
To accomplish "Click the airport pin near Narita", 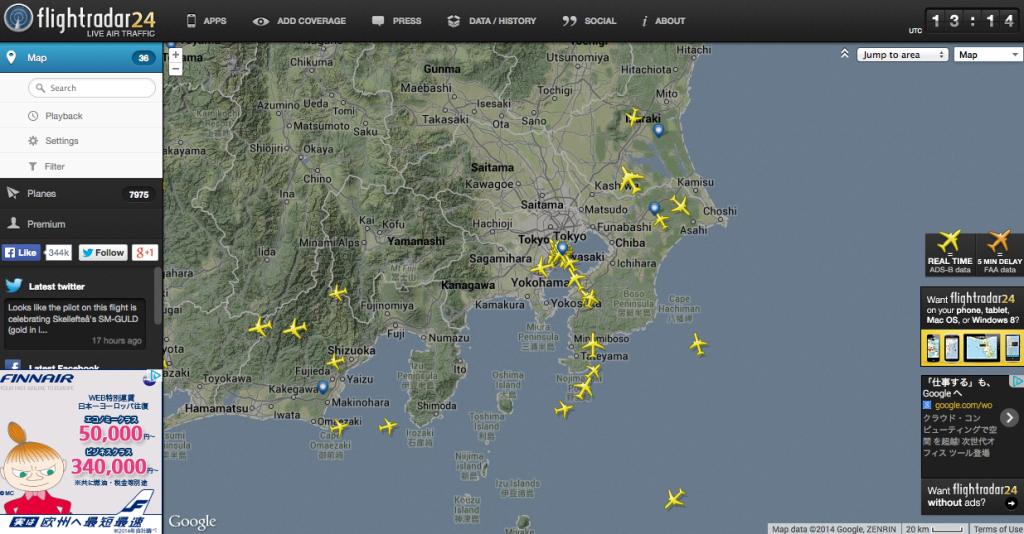I will pos(655,209).
